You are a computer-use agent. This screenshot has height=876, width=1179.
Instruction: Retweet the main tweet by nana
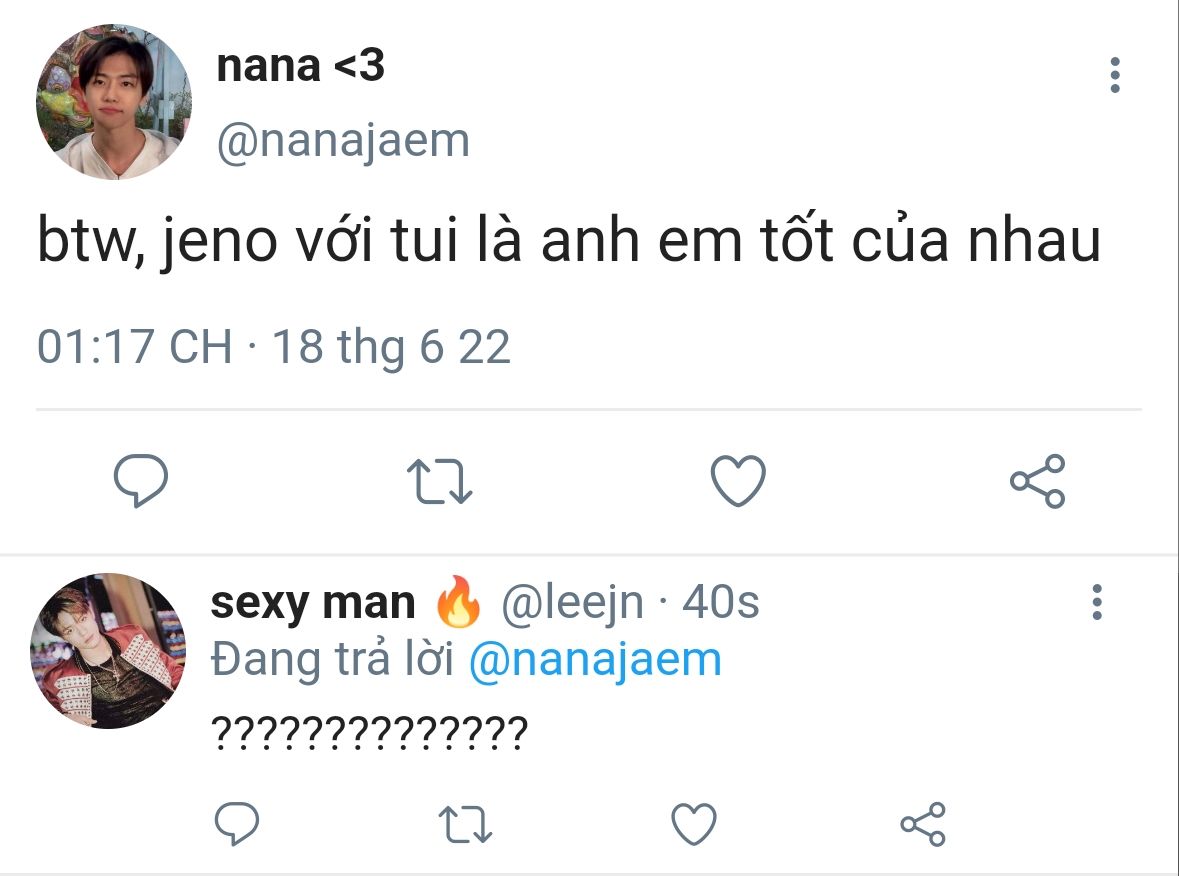point(441,482)
